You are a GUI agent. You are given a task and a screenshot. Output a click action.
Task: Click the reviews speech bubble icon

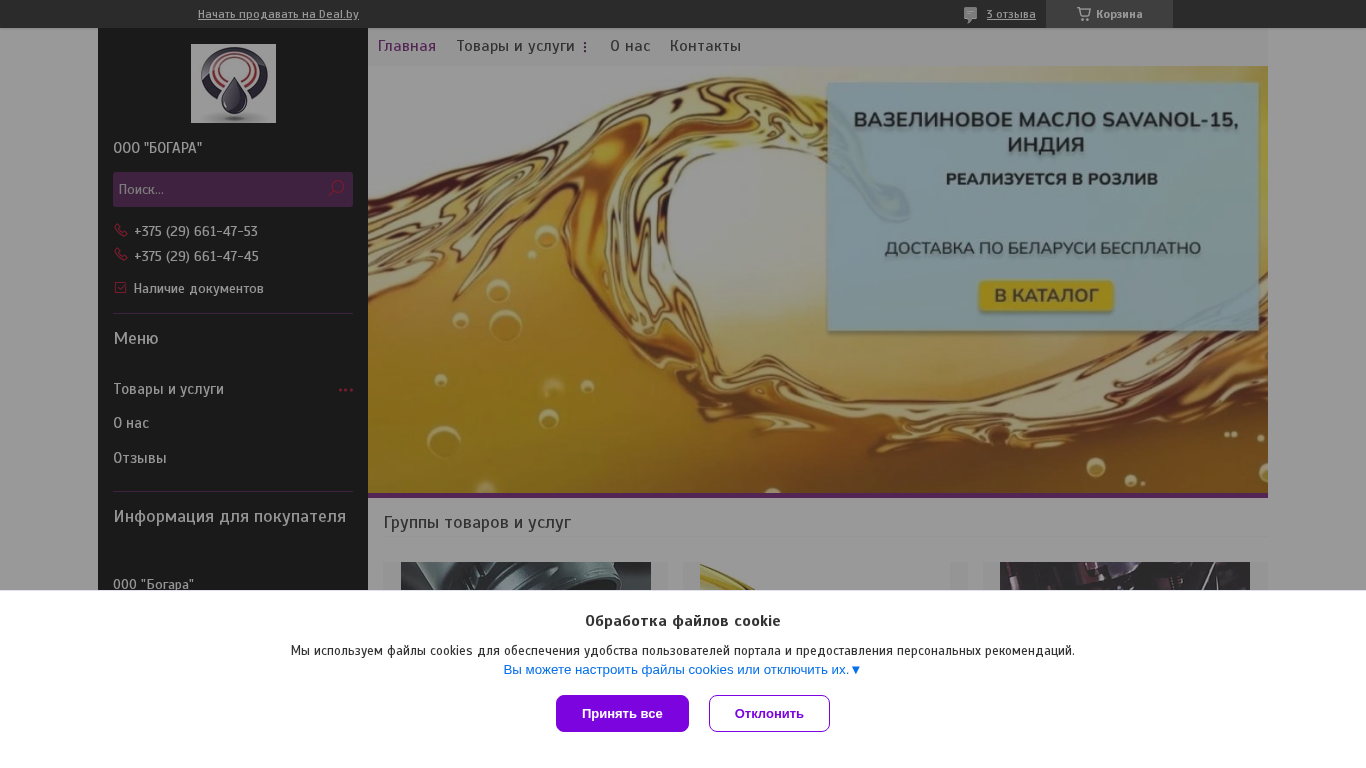point(970,14)
